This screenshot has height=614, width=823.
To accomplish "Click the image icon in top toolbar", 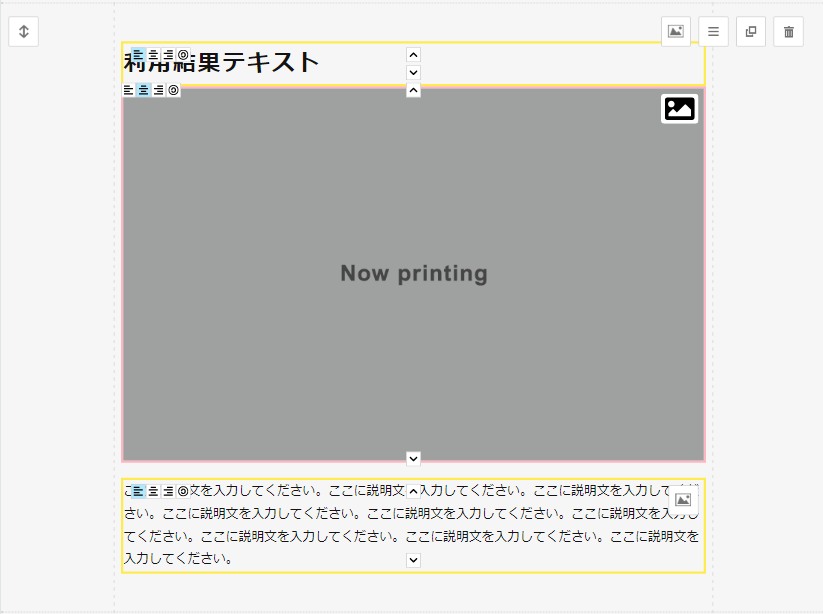I will [x=676, y=31].
